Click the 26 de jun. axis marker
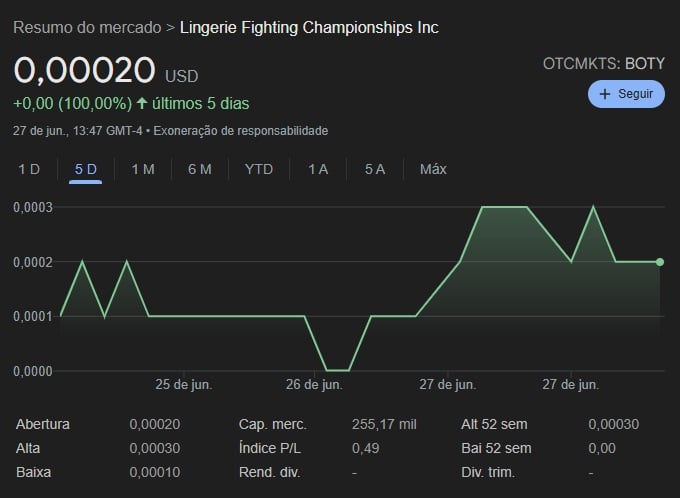The height and width of the screenshot is (498, 680). [314, 384]
